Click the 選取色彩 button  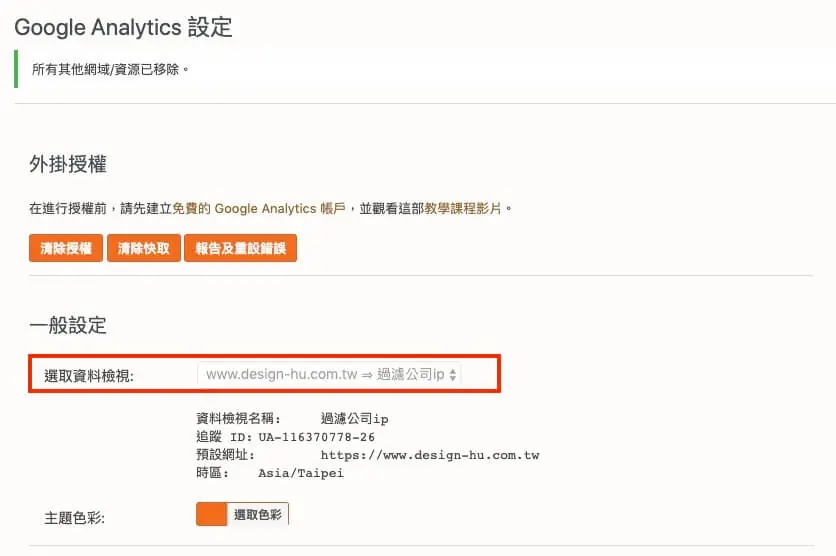click(258, 514)
